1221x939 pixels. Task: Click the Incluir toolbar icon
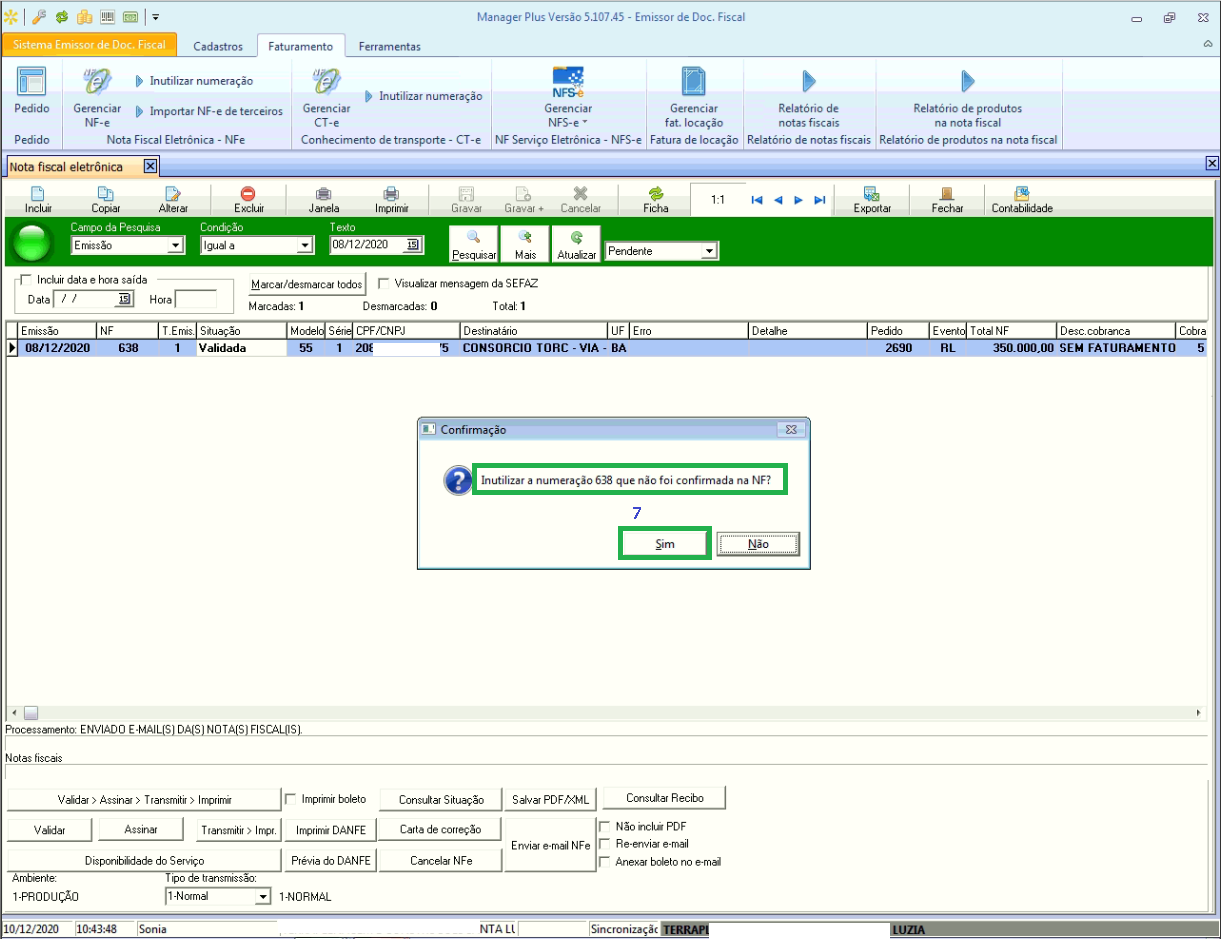(38, 195)
